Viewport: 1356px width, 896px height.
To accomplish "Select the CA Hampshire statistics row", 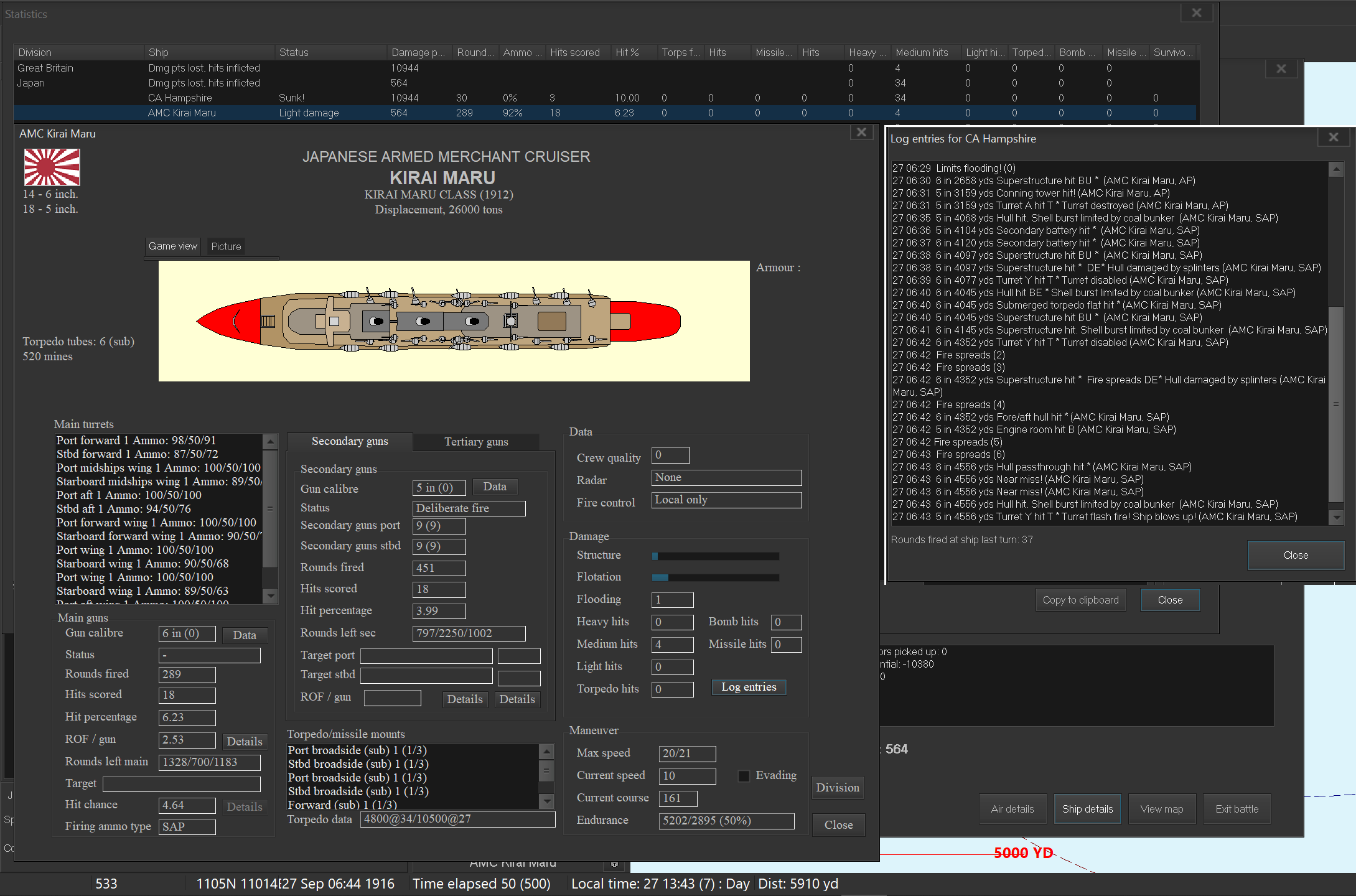I will [x=605, y=98].
